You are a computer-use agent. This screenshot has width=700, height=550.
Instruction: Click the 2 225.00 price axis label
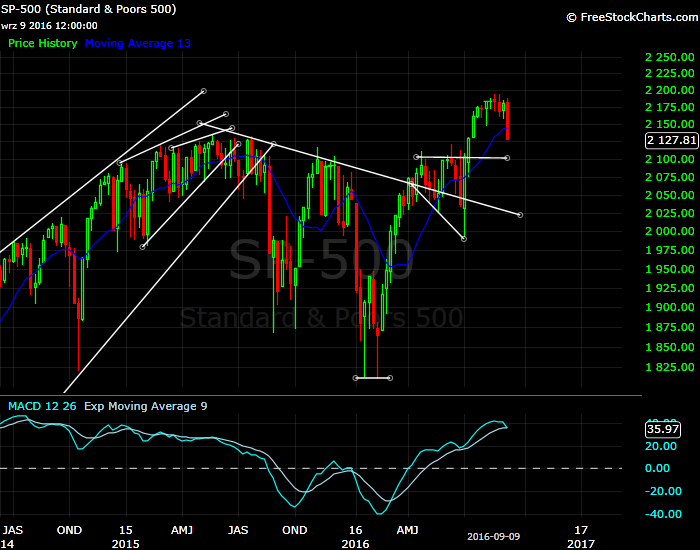[x=670, y=73]
